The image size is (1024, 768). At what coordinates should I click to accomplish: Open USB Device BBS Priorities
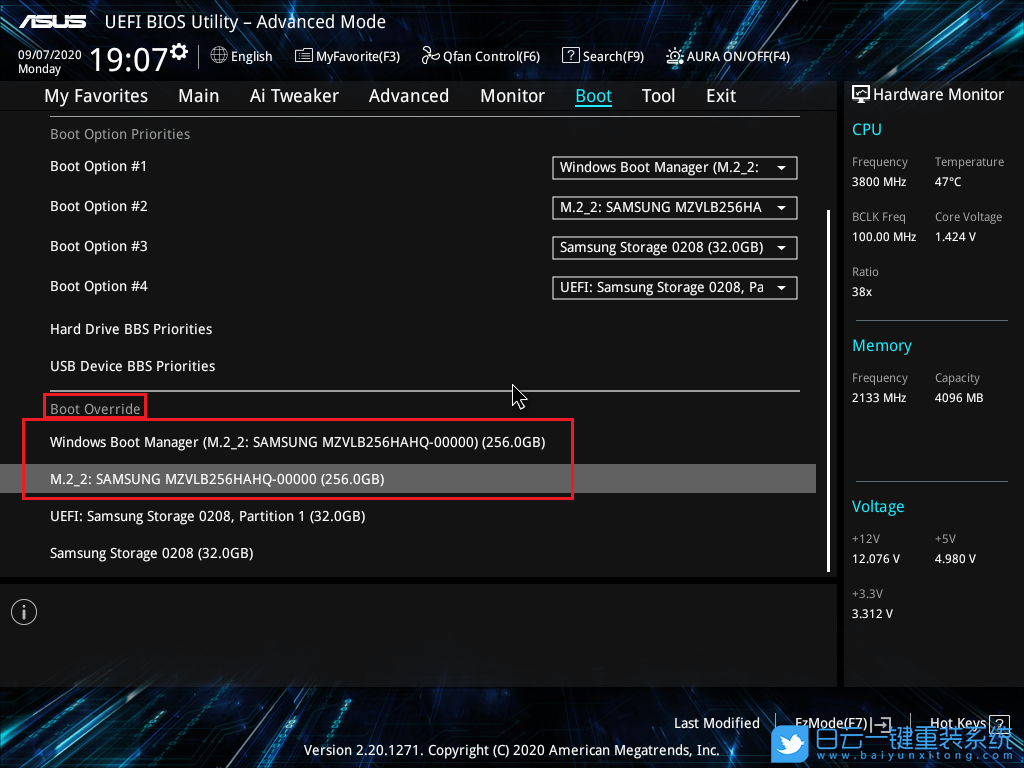132,366
